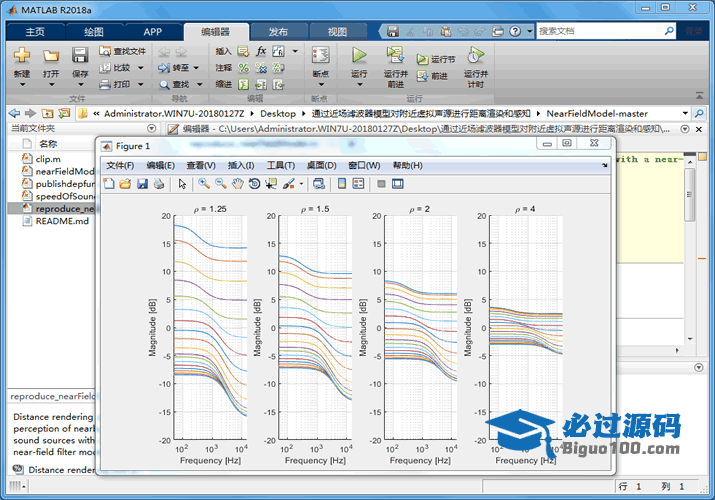Image resolution: width=715 pixels, height=500 pixels.
Task: Toggle the insert colorbar button in Figure toolbar
Action: [342, 184]
